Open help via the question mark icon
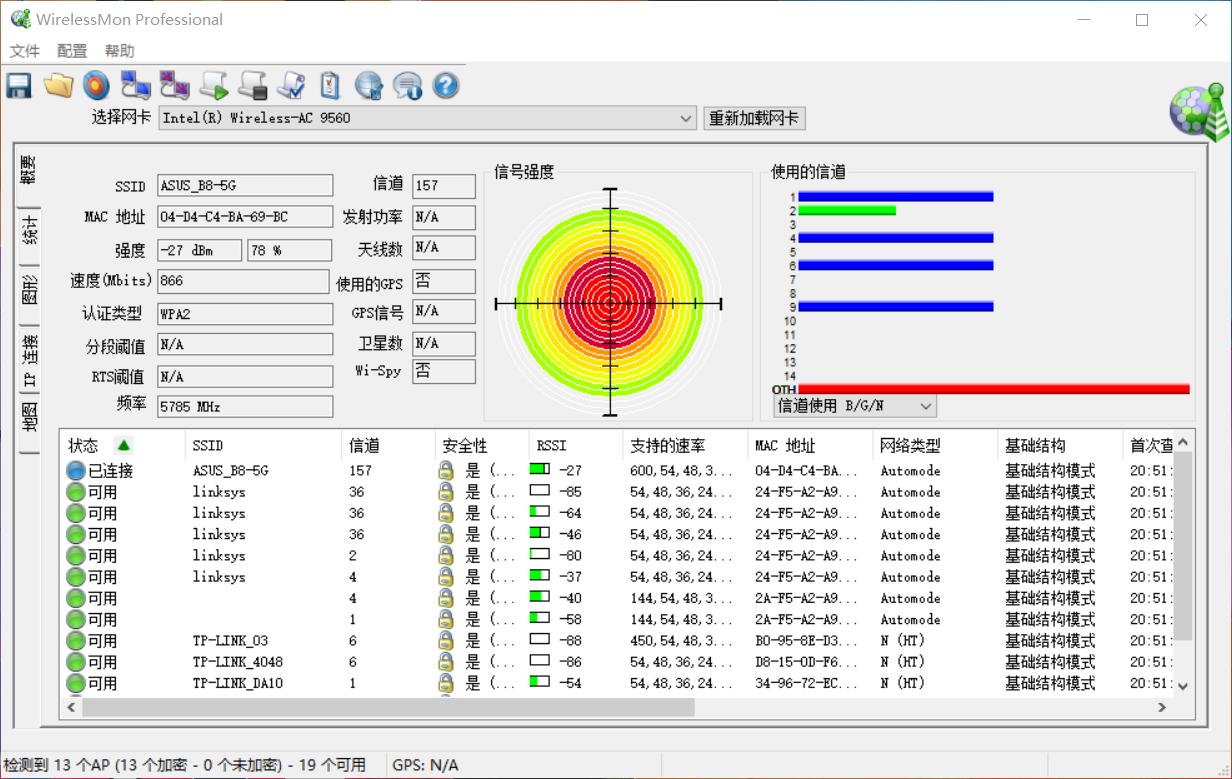Viewport: 1232px width, 779px height. point(446,86)
